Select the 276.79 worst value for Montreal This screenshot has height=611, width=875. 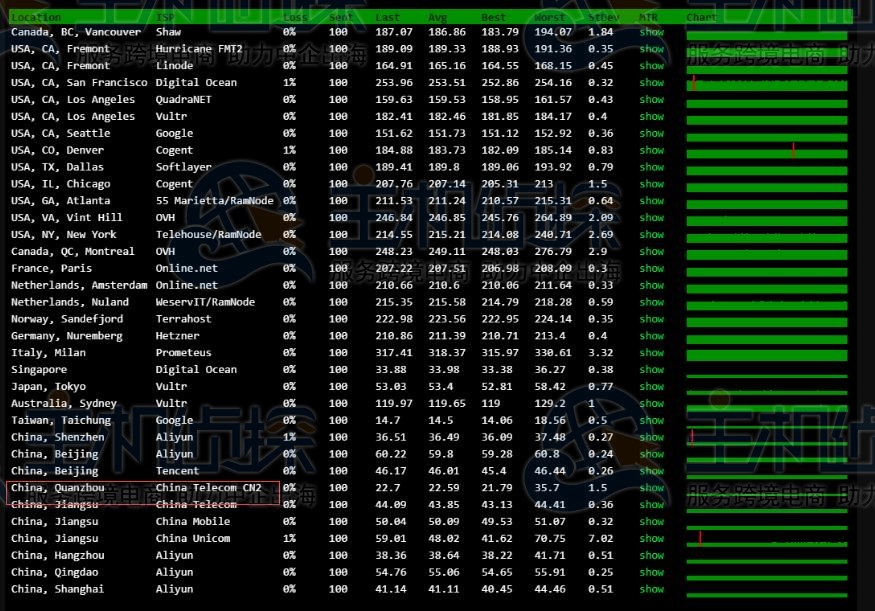(x=553, y=251)
